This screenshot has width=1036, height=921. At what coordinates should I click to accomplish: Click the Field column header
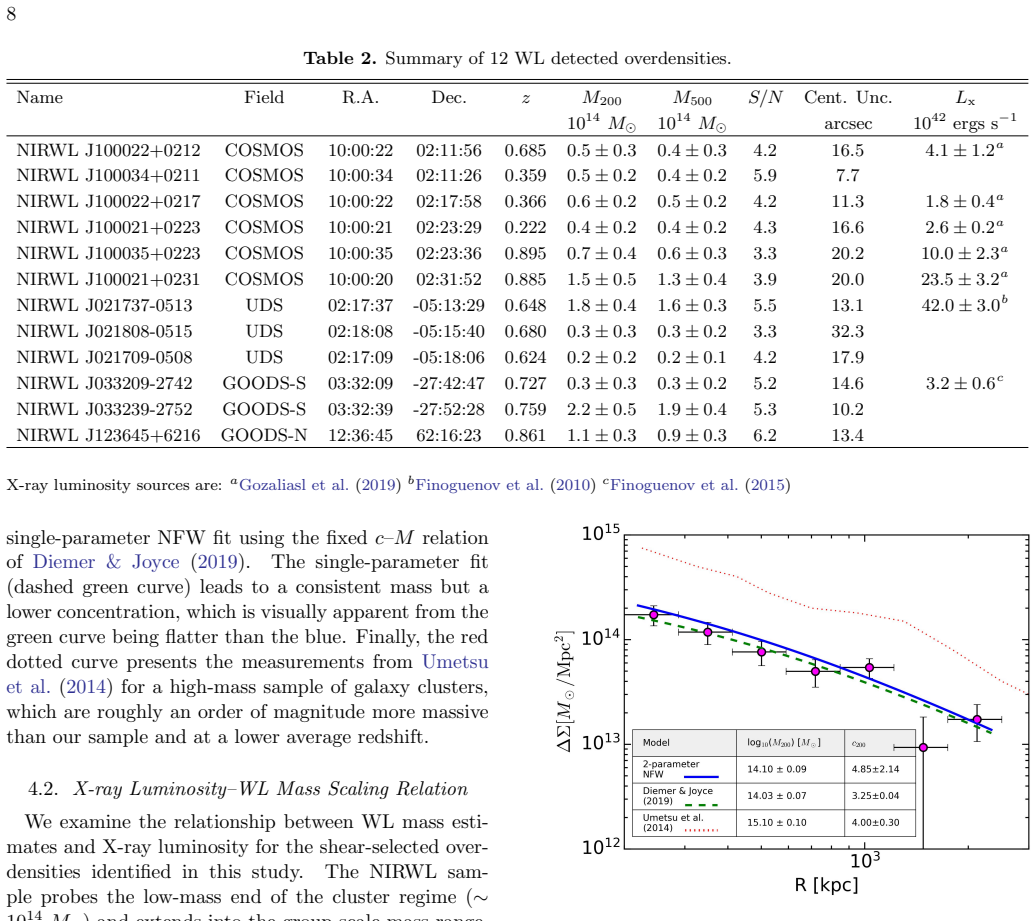click(264, 98)
